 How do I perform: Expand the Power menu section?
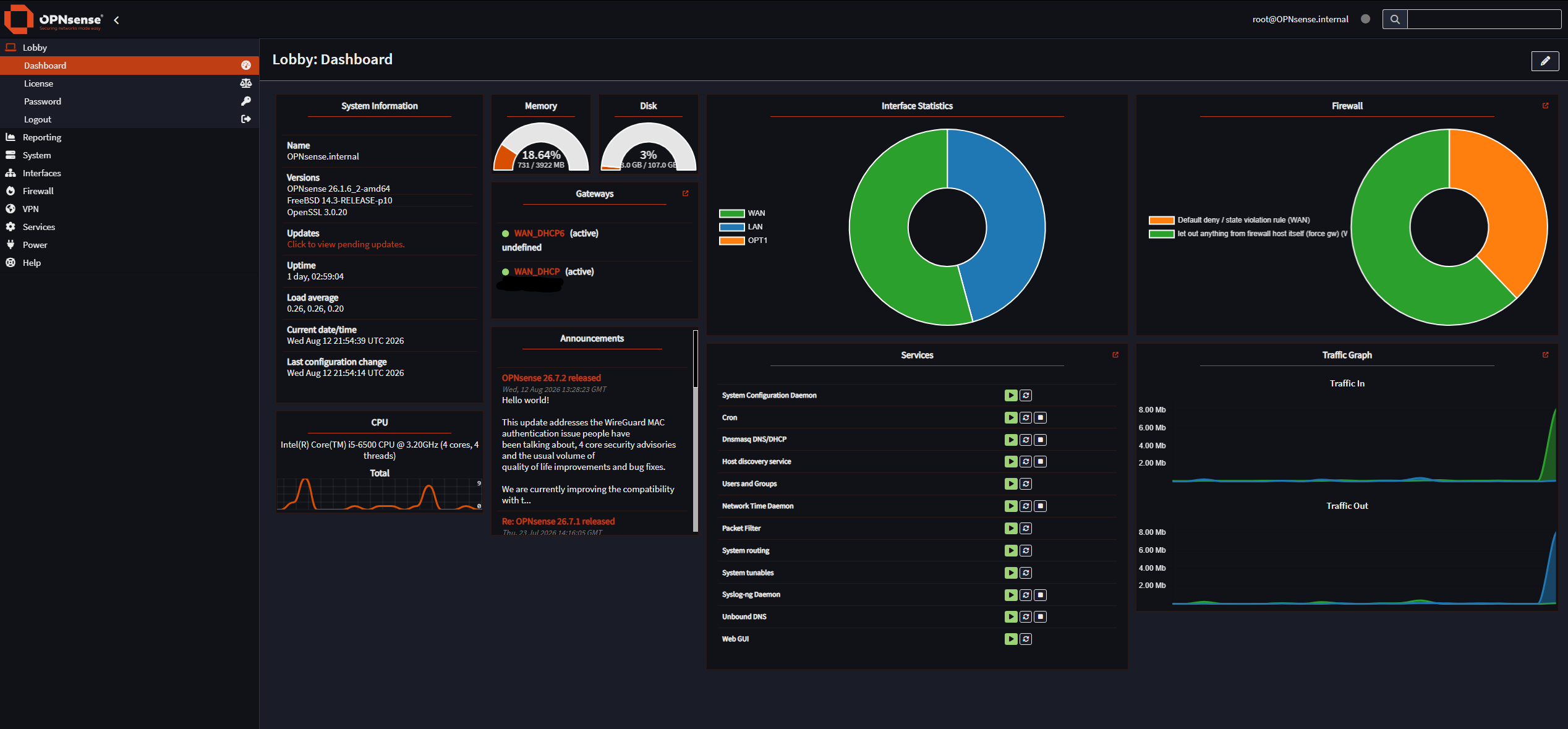tap(129, 245)
